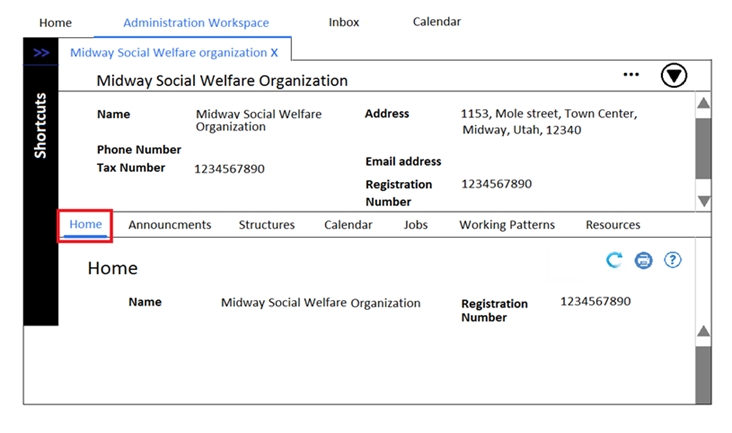732x433 pixels.
Task: Open the Structures tab
Action: (x=267, y=225)
